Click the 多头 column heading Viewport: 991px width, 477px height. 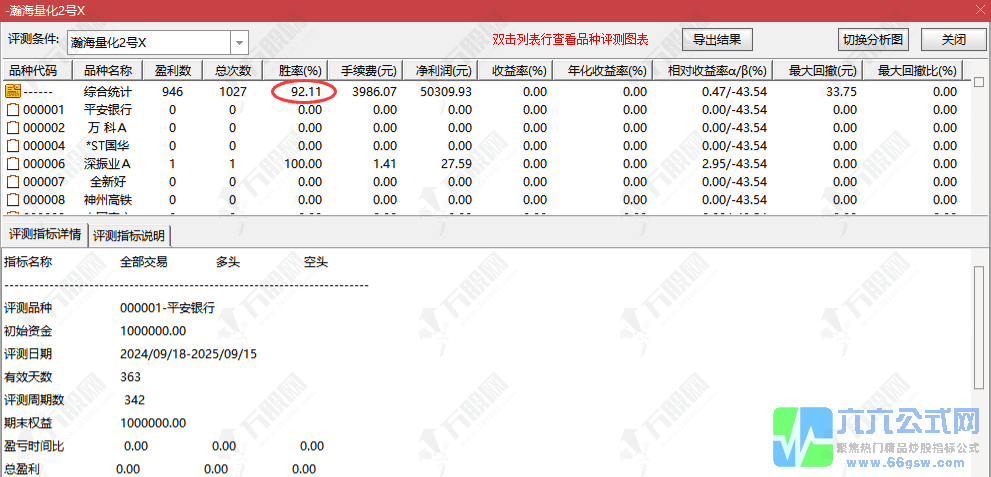(228, 262)
